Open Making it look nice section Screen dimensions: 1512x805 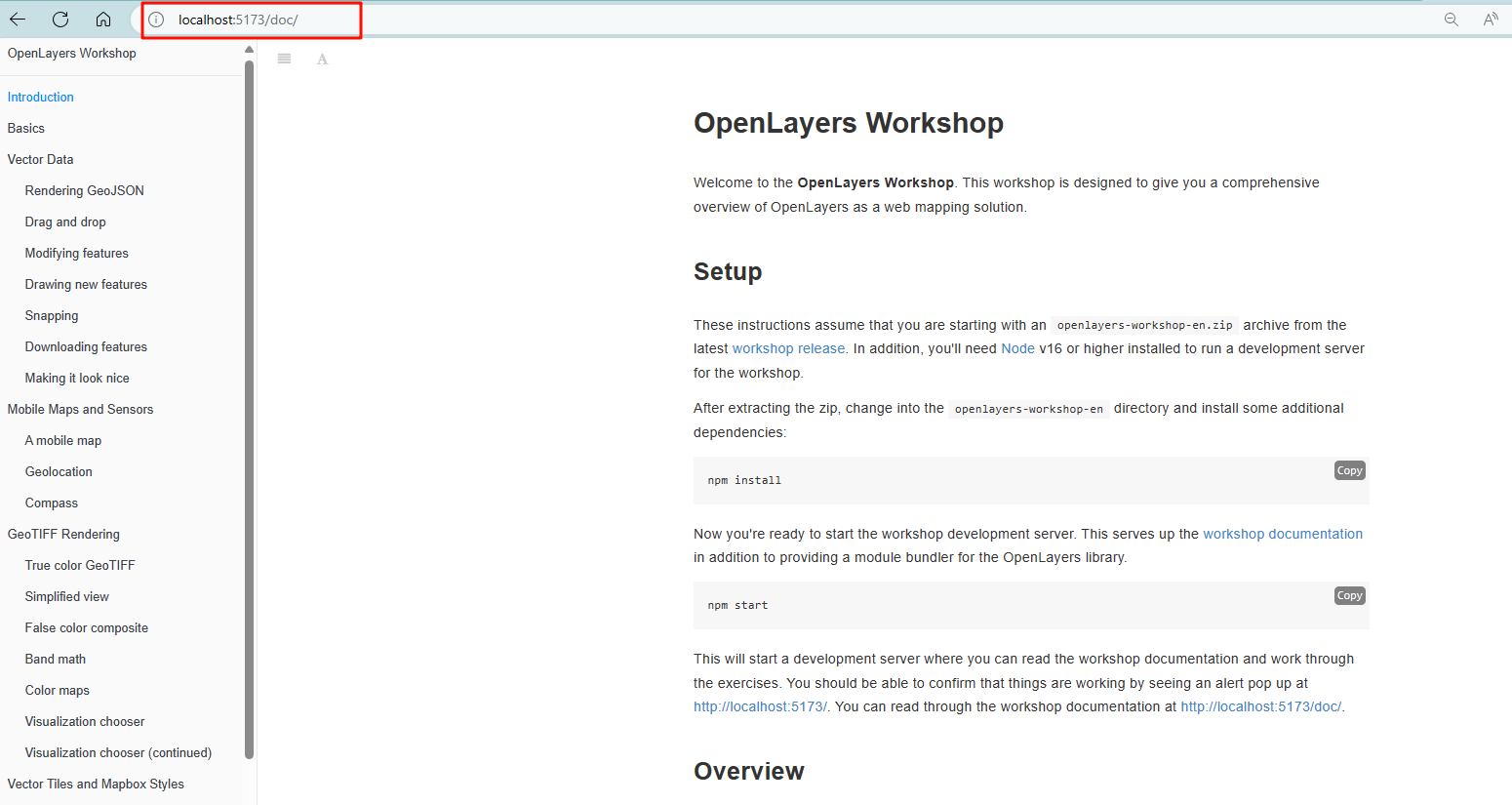point(77,378)
